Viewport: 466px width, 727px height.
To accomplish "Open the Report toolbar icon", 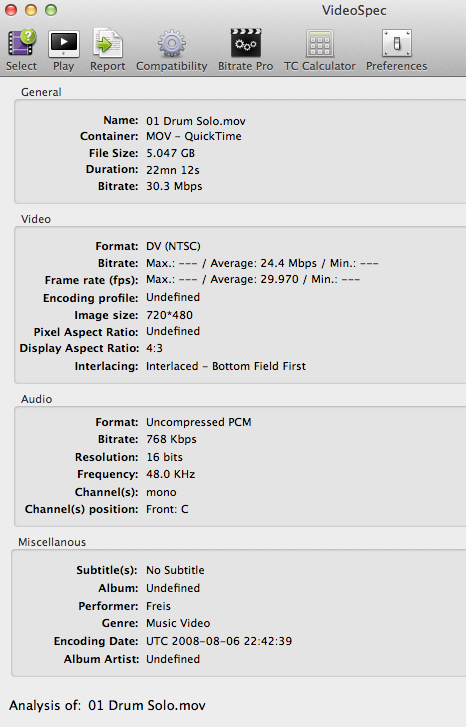I will (x=108, y=43).
